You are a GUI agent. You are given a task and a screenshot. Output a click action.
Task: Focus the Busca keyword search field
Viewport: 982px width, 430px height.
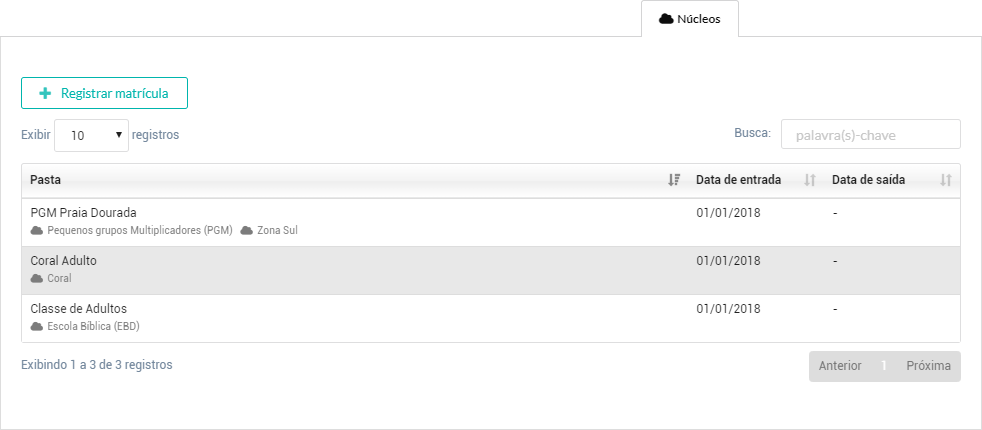pos(871,135)
